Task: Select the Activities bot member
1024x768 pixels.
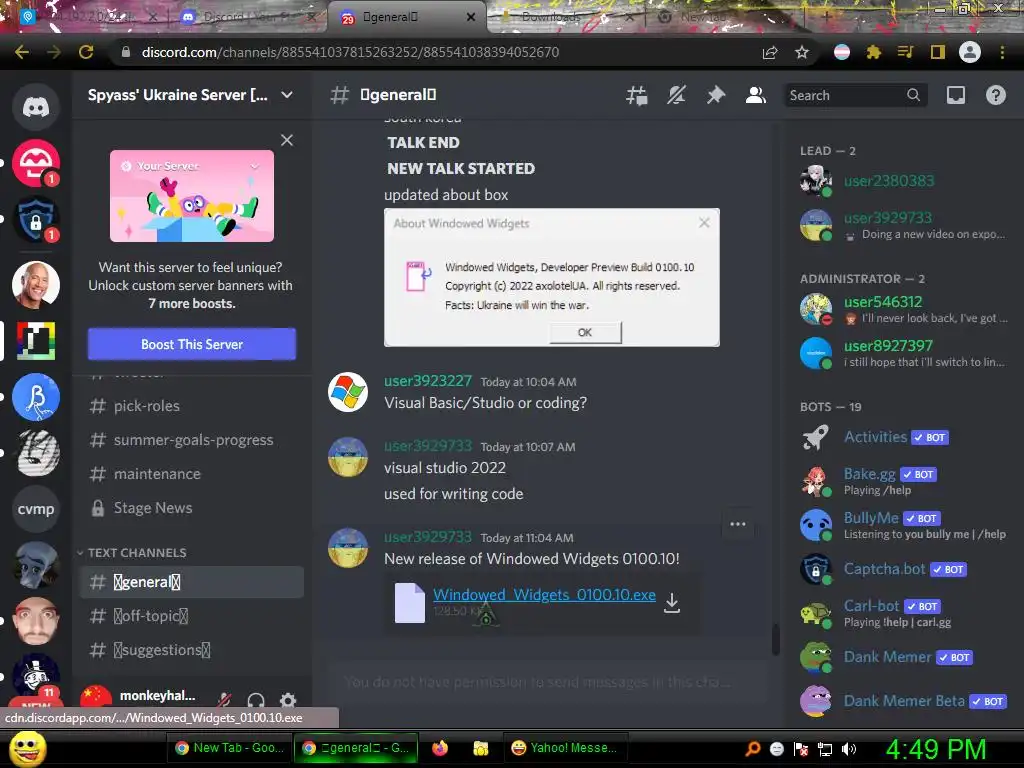Action: (904, 437)
